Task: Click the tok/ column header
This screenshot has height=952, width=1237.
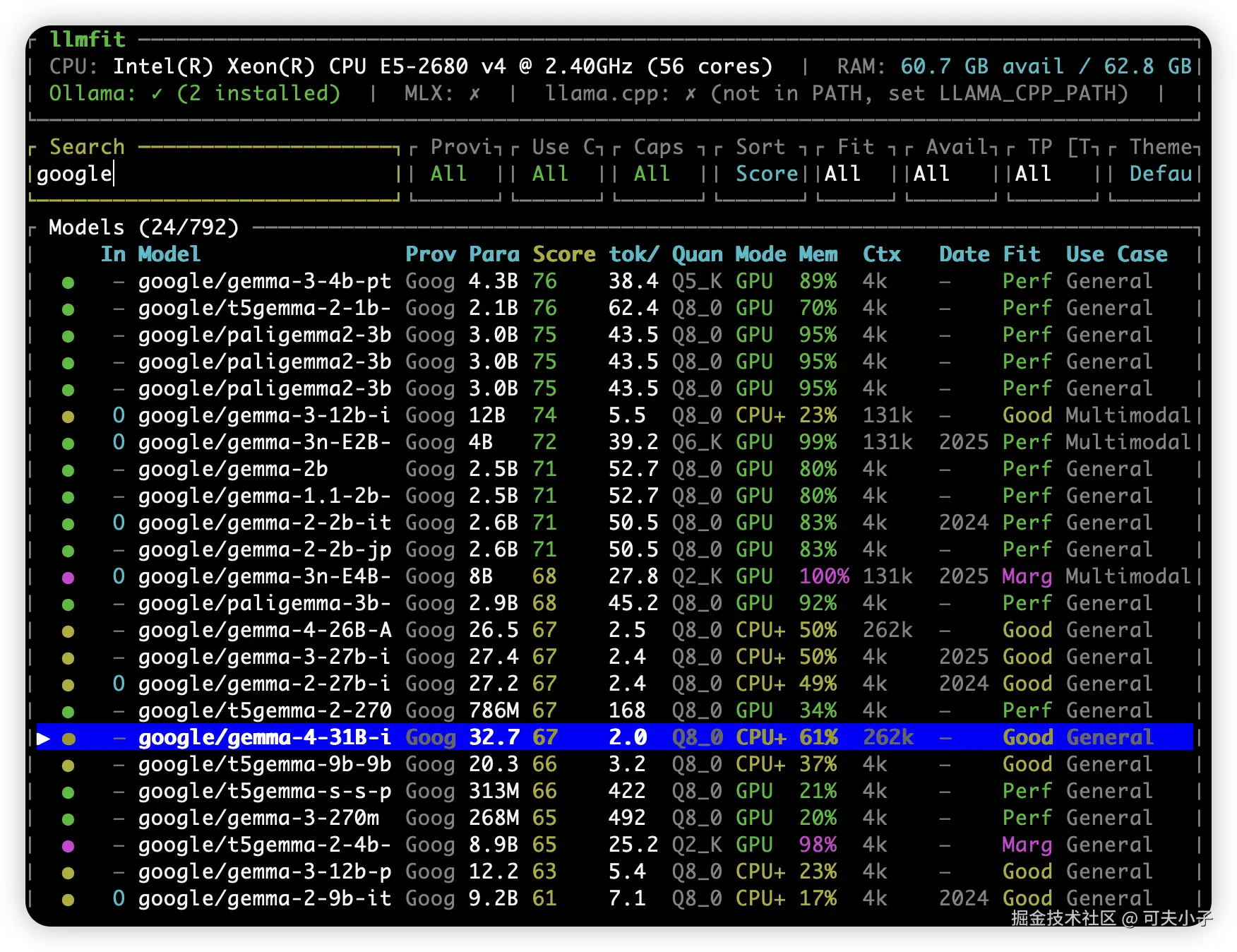Action: tap(634, 254)
